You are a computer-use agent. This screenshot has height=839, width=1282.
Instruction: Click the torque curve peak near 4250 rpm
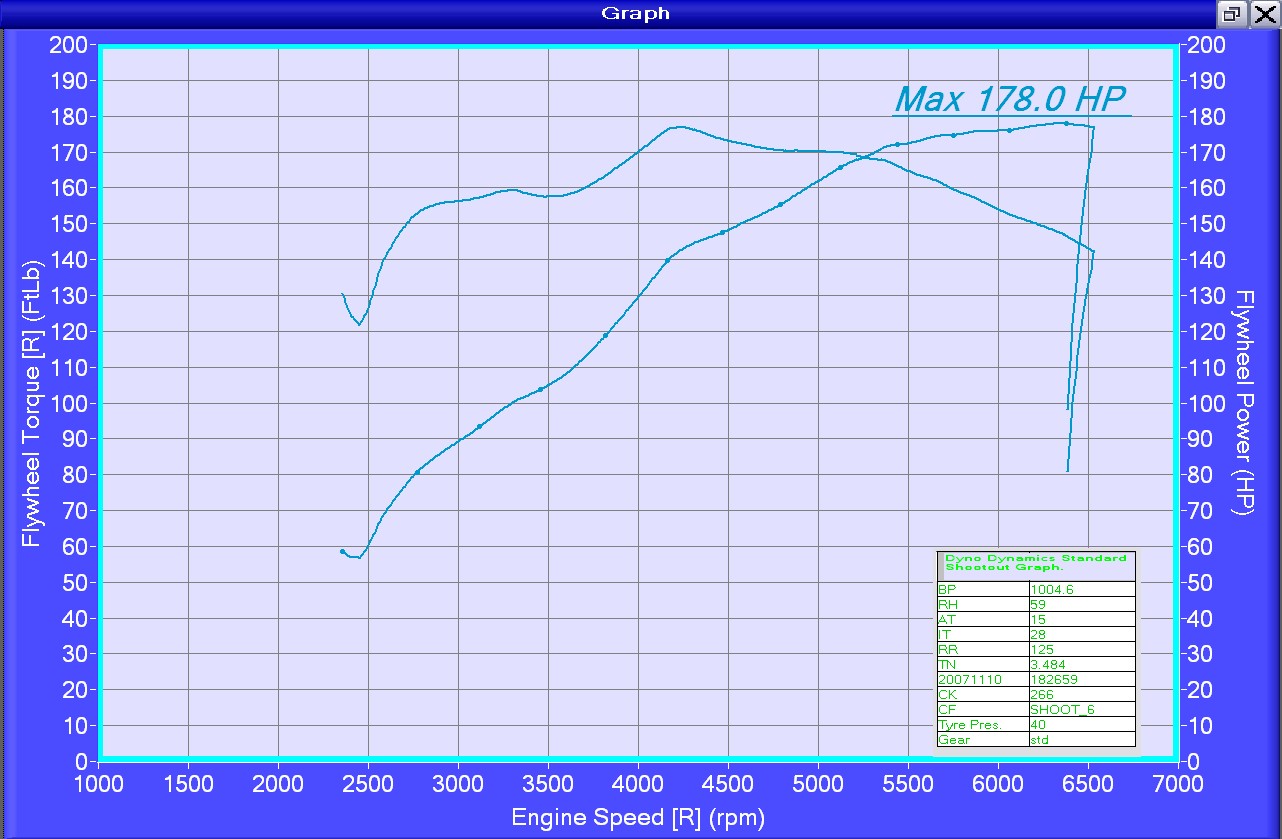(x=678, y=127)
